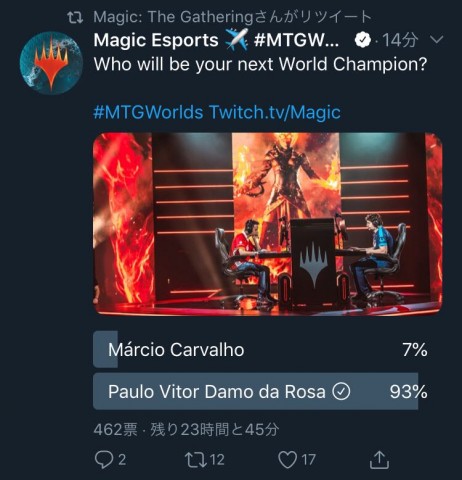This screenshot has height=480, width=462.
Task: Open the tournament stage photo
Action: 268,224
